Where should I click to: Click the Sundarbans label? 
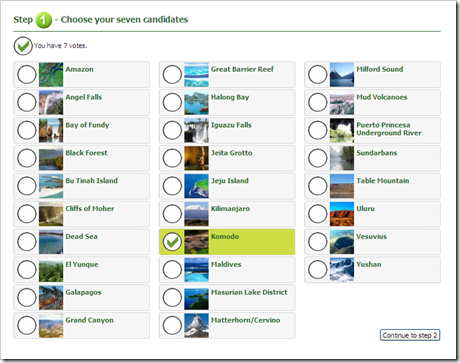tap(377, 153)
